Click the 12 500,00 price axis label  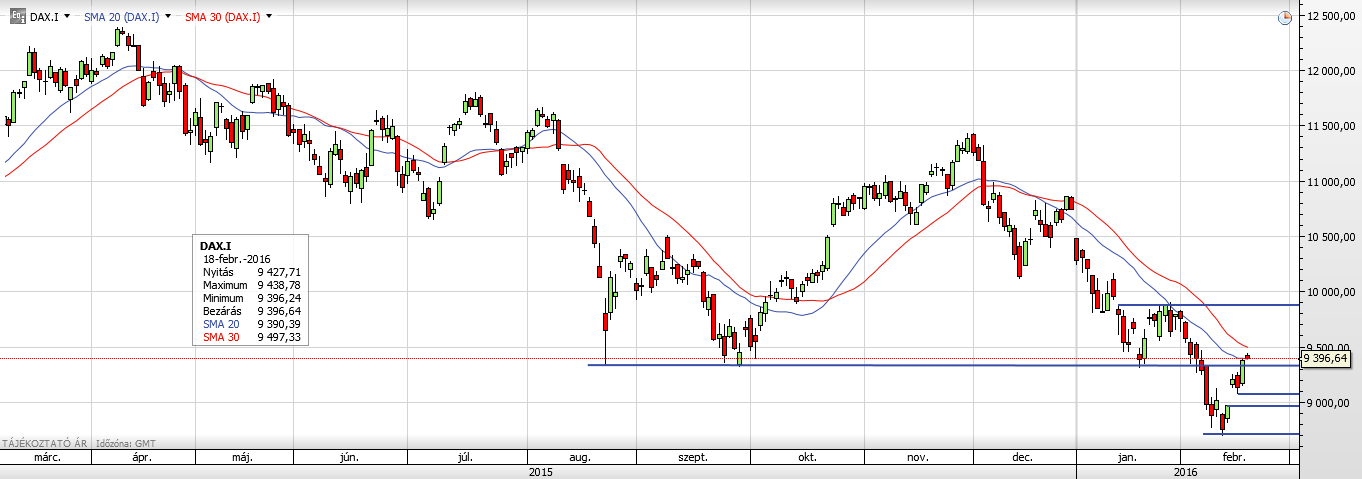[x=1330, y=16]
